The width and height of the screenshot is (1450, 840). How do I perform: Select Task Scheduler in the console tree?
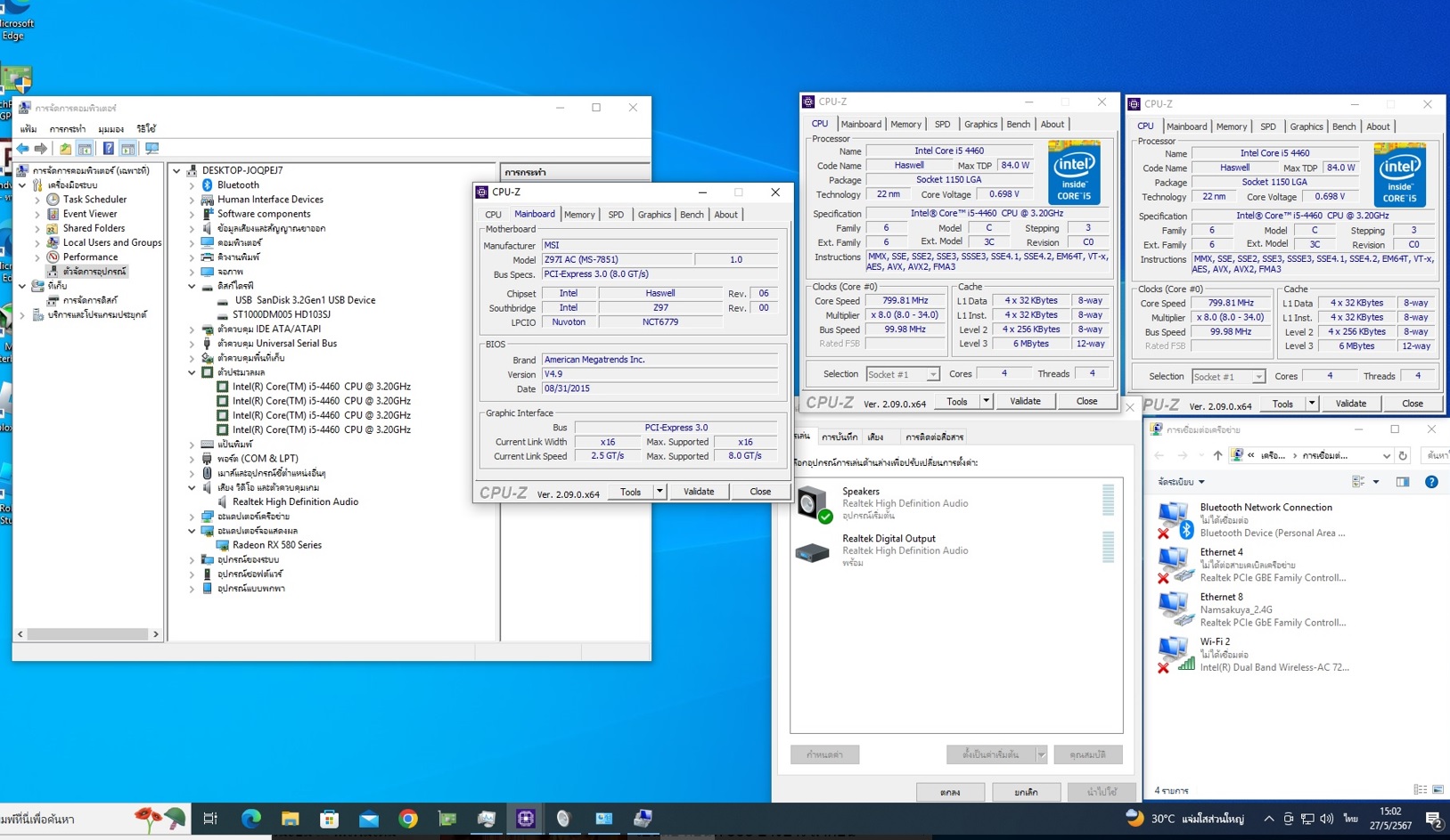pyautogui.click(x=94, y=200)
